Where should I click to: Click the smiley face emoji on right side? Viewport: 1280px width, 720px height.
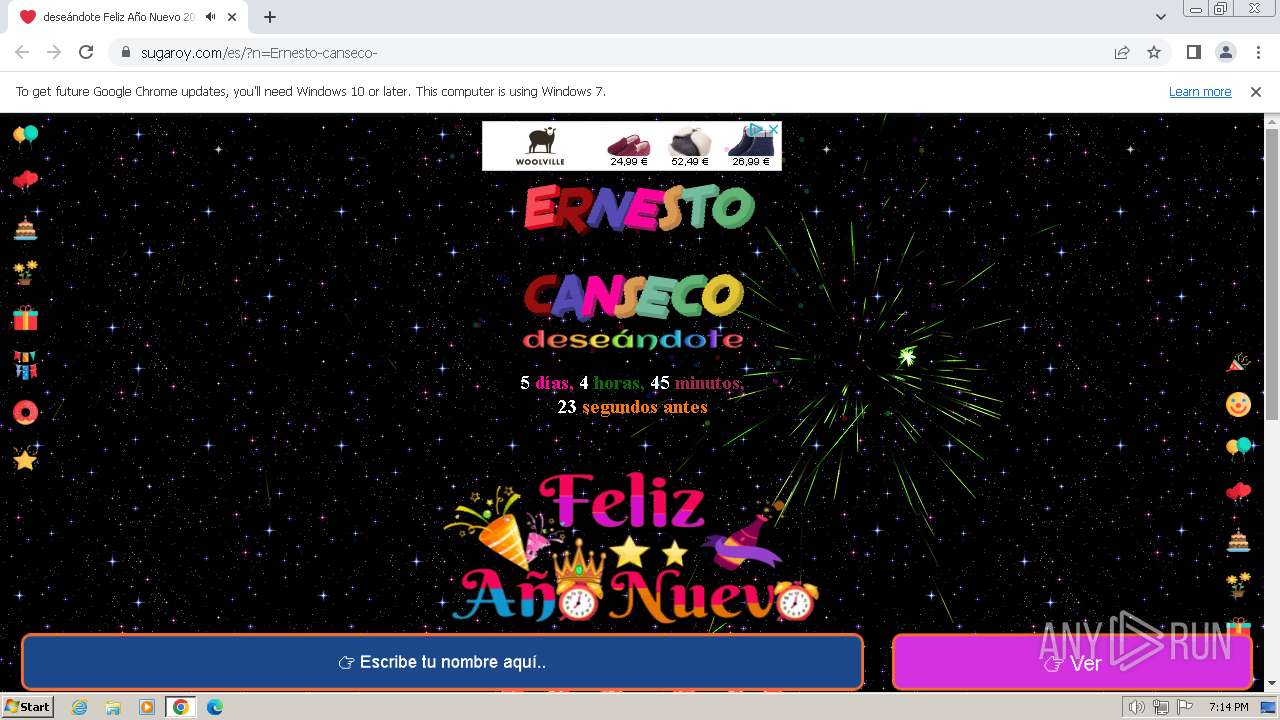[x=1238, y=404]
